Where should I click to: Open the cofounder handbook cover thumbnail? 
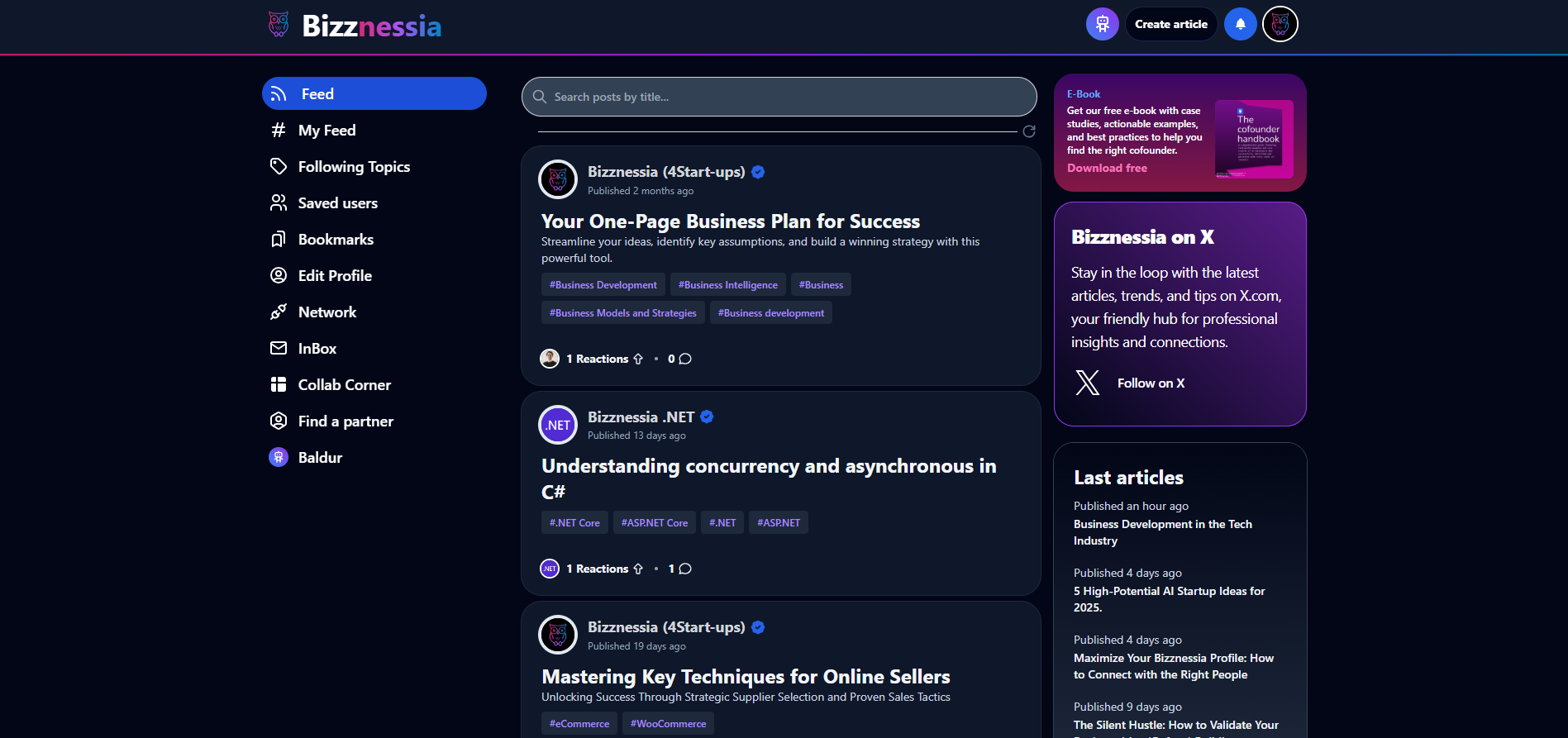1254,139
